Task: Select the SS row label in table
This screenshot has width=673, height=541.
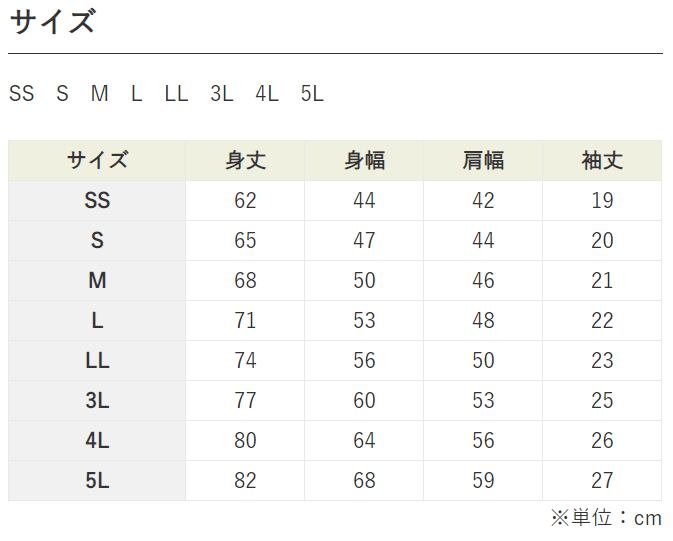Action: coord(97,201)
